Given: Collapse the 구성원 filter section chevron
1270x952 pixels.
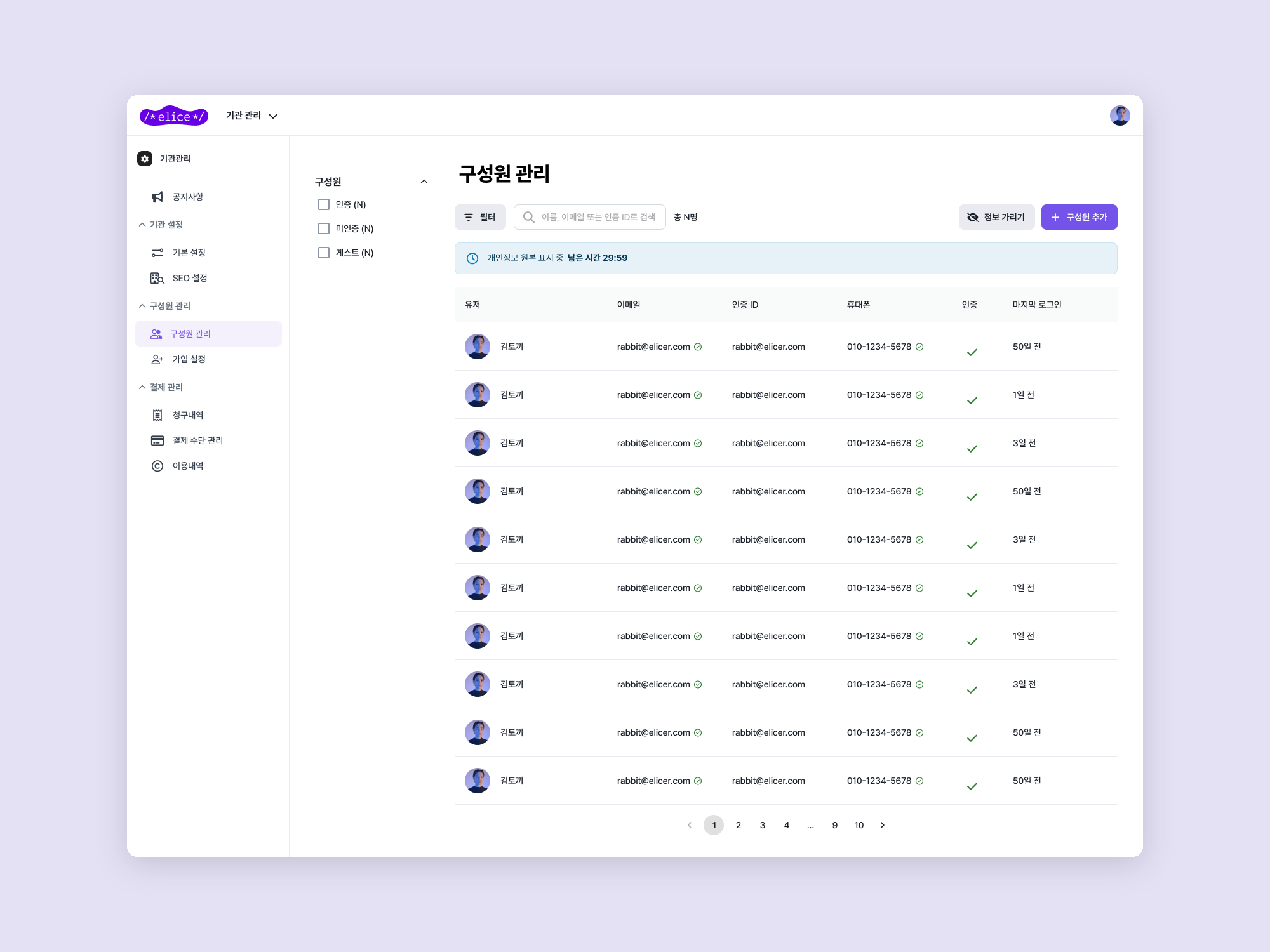Looking at the screenshot, I should pyautogui.click(x=424, y=182).
